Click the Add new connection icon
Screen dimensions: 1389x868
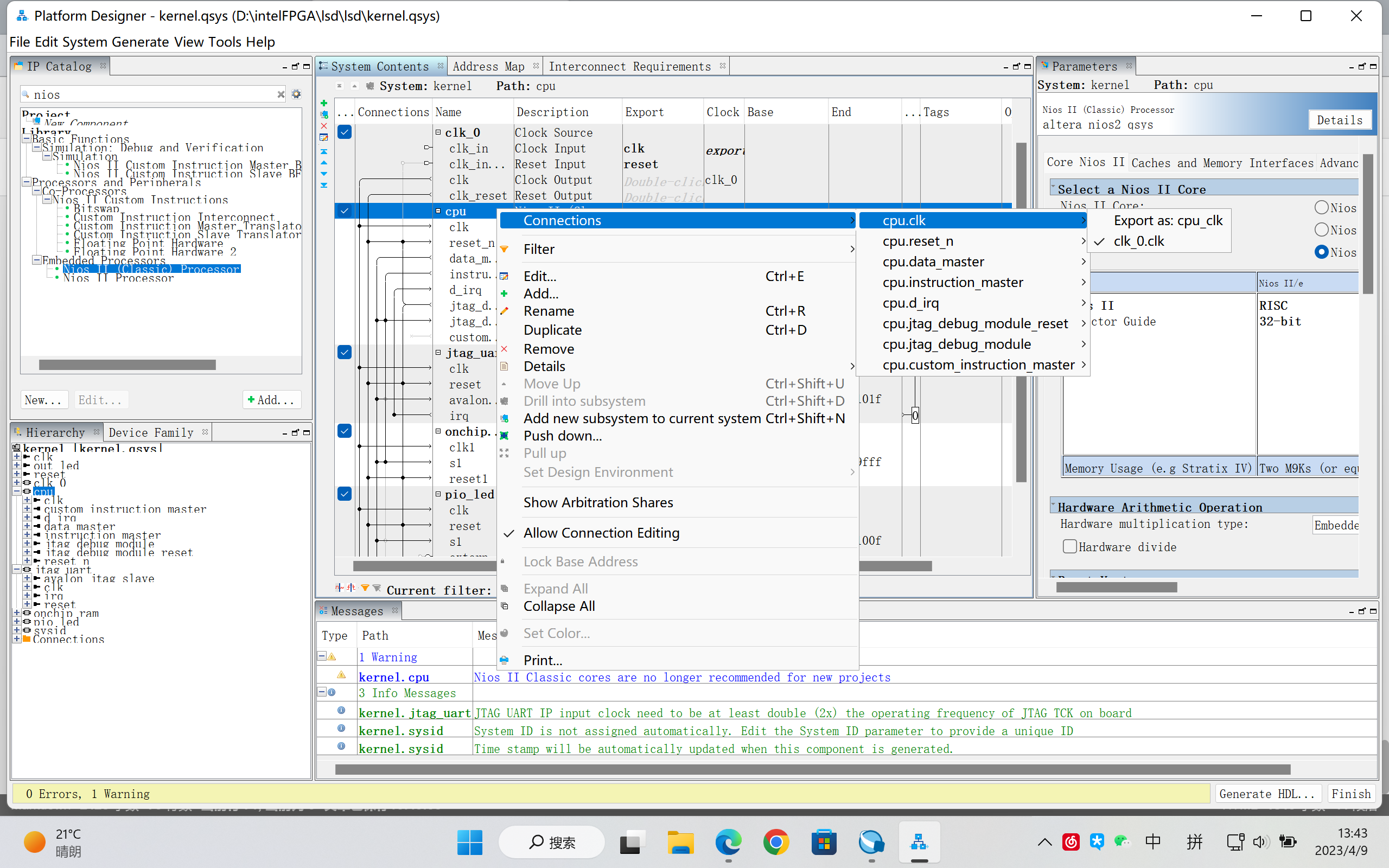(x=326, y=121)
